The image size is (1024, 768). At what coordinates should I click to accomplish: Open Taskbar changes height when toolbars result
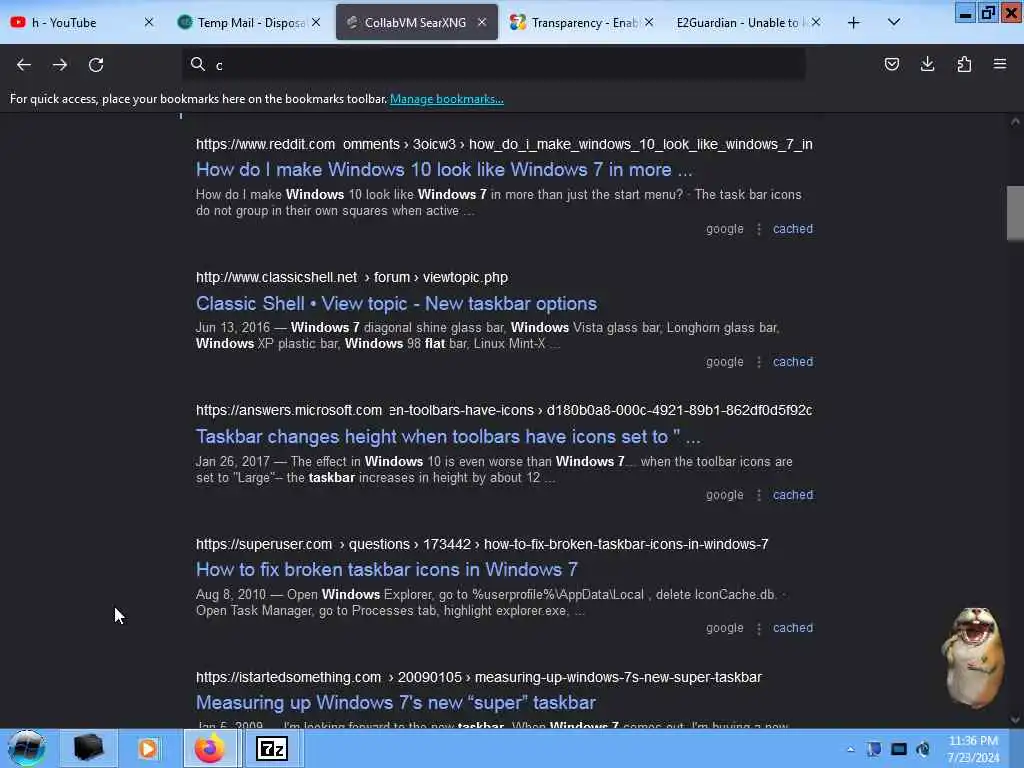click(448, 436)
